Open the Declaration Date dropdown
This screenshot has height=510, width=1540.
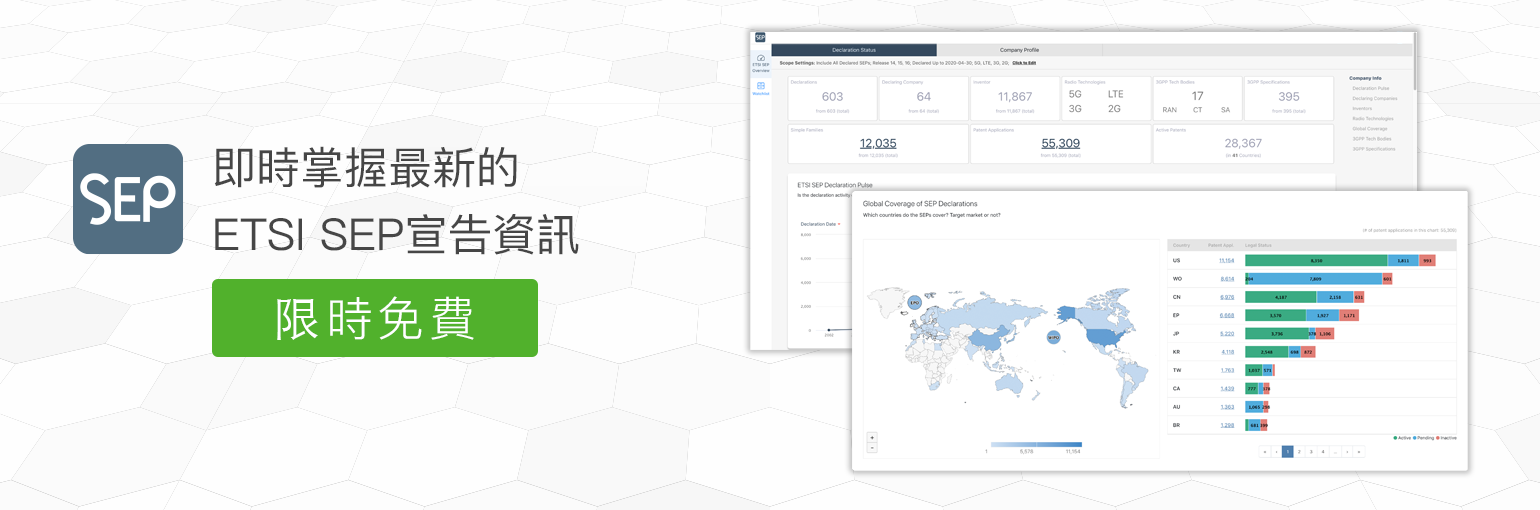(821, 224)
